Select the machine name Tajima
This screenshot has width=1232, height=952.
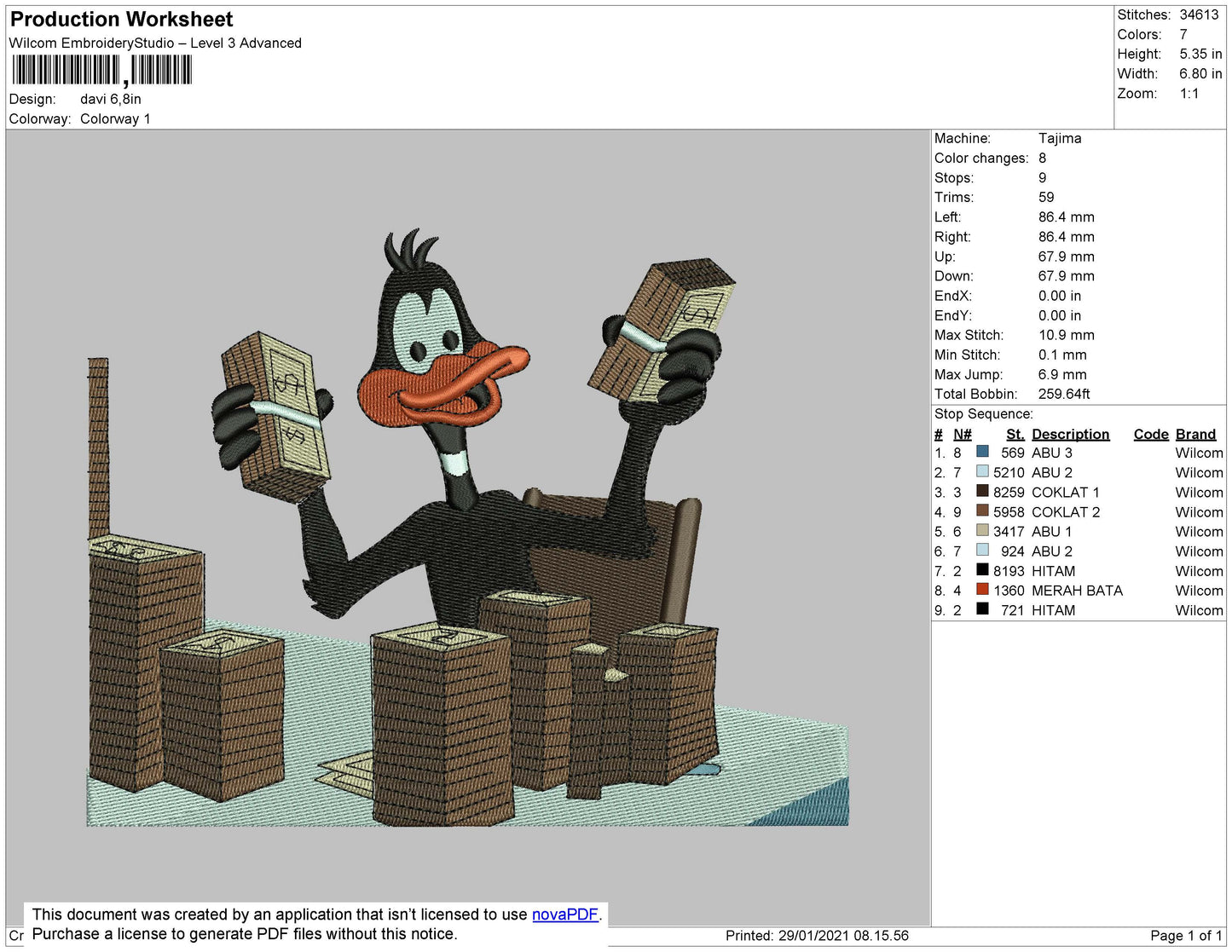point(1060,138)
